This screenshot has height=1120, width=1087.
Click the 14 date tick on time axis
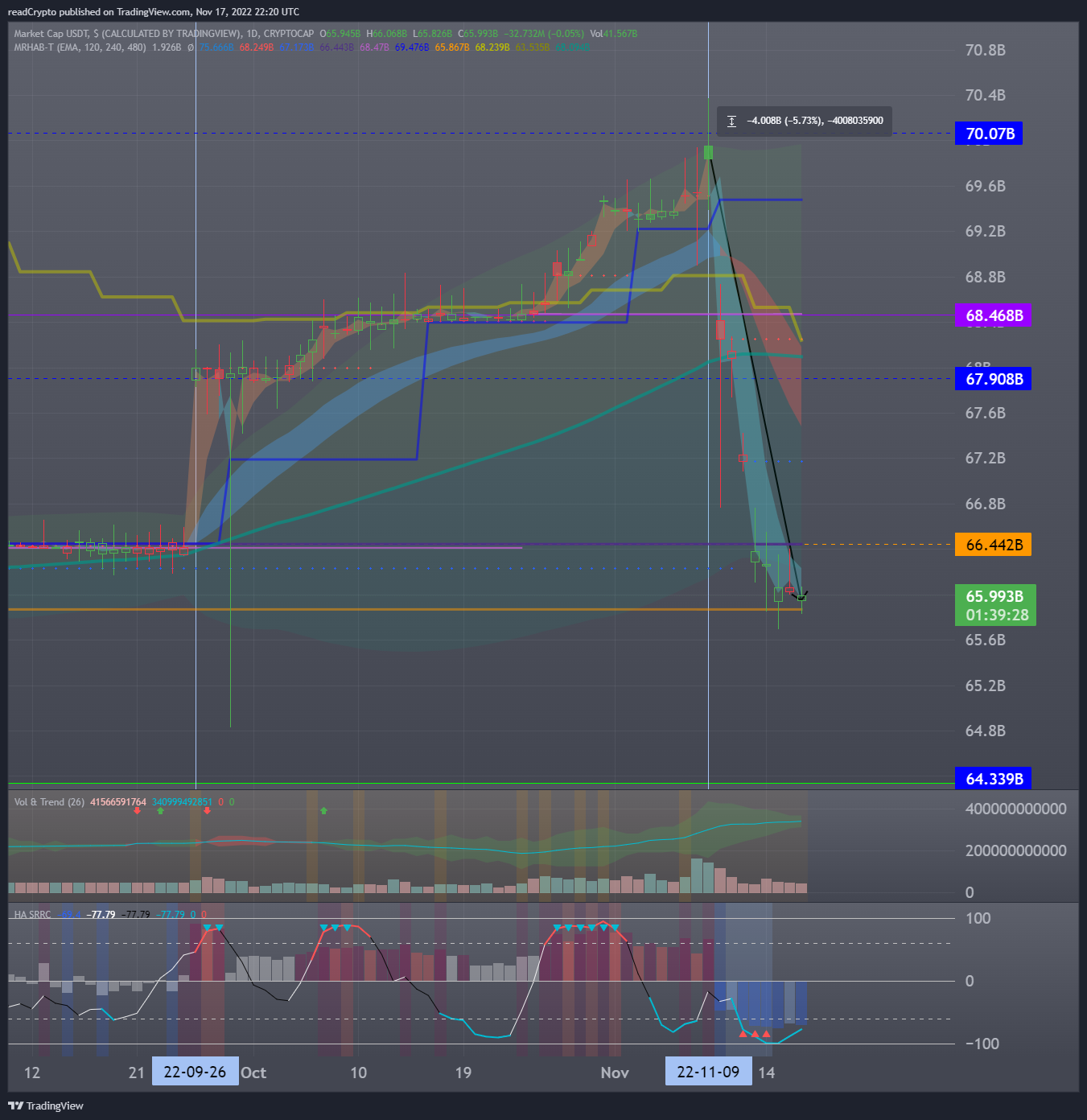point(767,1073)
